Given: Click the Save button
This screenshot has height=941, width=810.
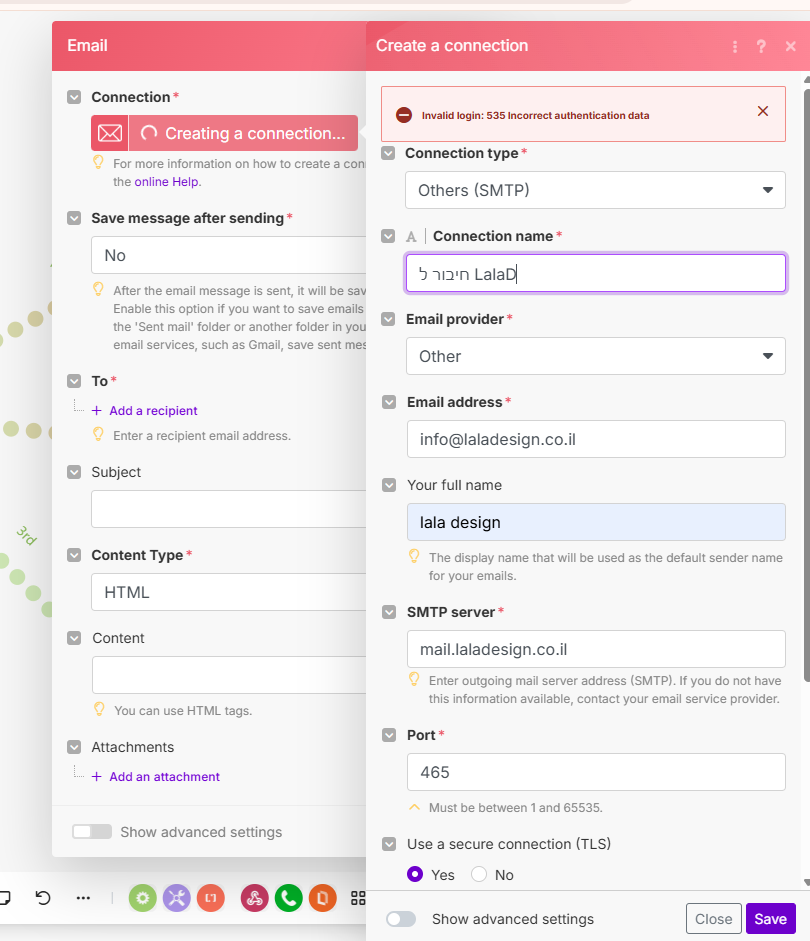Looking at the screenshot, I should [770, 919].
